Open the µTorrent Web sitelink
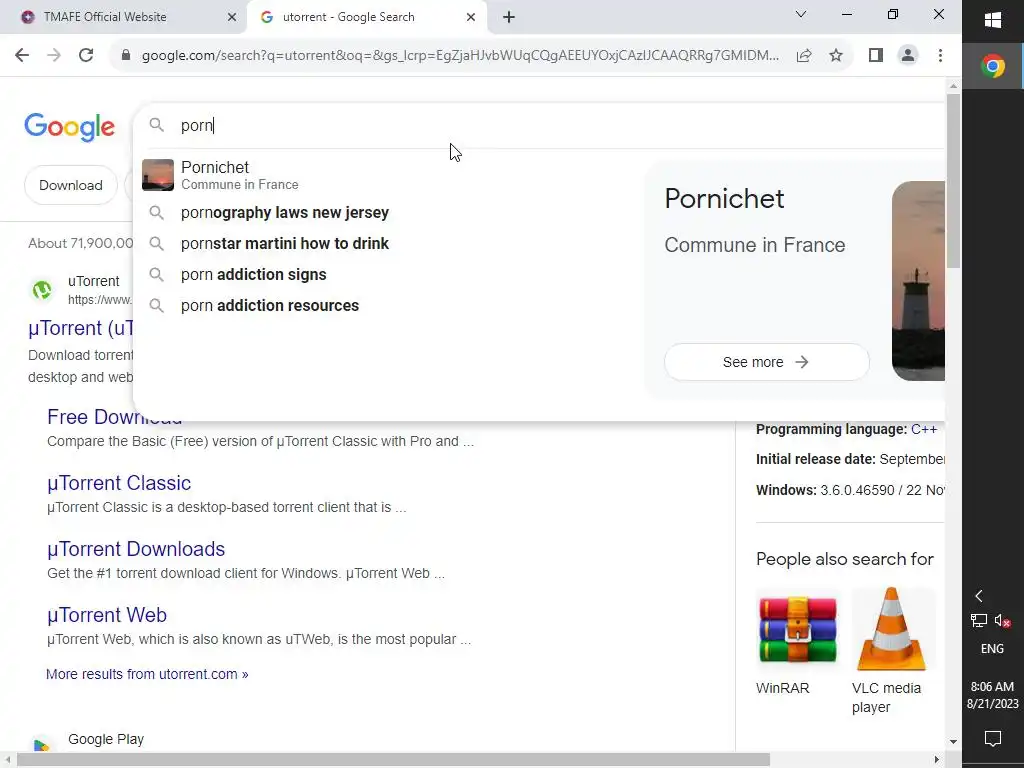This screenshot has width=1024, height=768. 107,615
